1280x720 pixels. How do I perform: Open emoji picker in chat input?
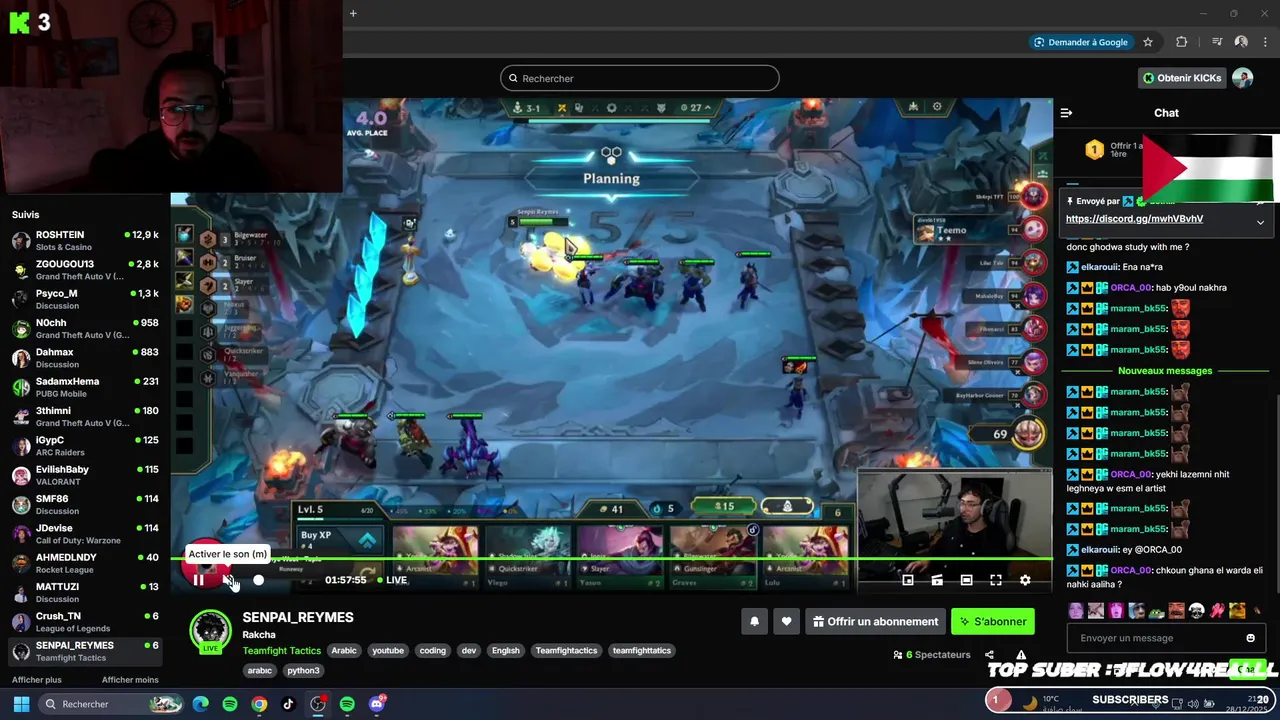click(1250, 638)
